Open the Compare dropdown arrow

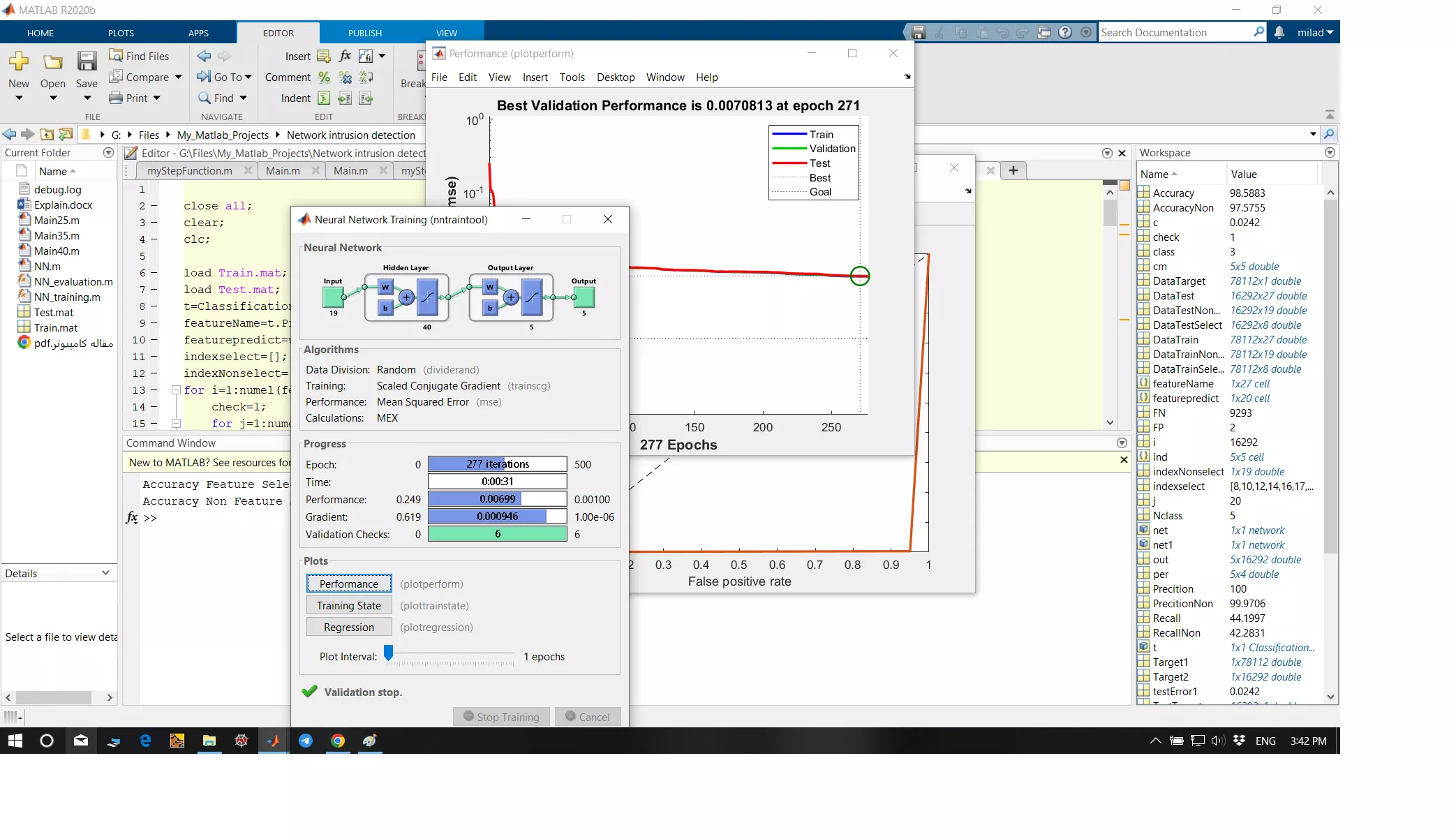point(178,77)
